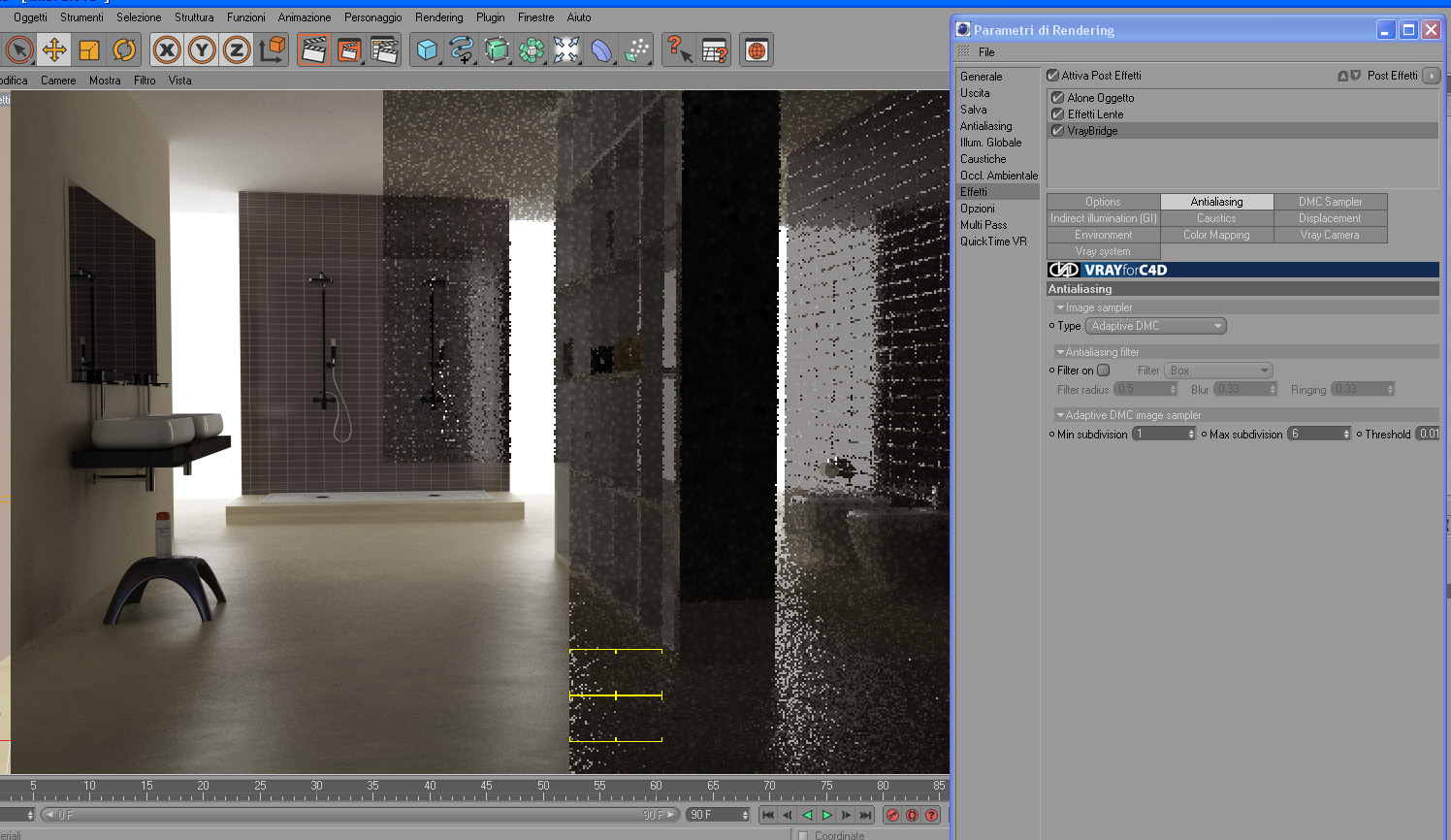Viewport: 1451px width, 840px height.
Task: Add a cube primitive object
Action: 427,49
